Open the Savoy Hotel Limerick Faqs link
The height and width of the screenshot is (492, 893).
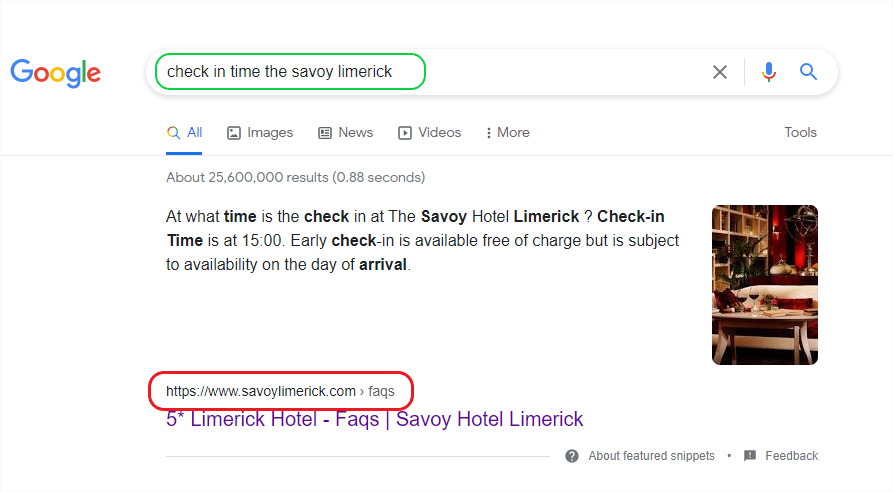[x=374, y=419]
